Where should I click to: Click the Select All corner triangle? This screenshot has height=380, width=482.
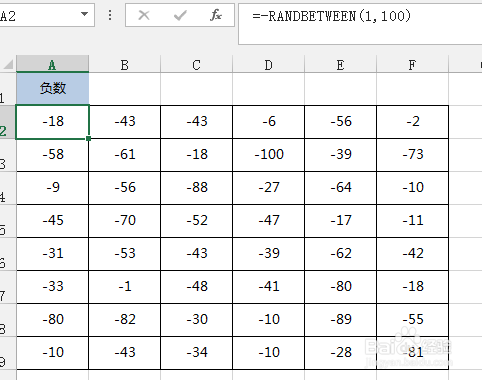point(8,64)
